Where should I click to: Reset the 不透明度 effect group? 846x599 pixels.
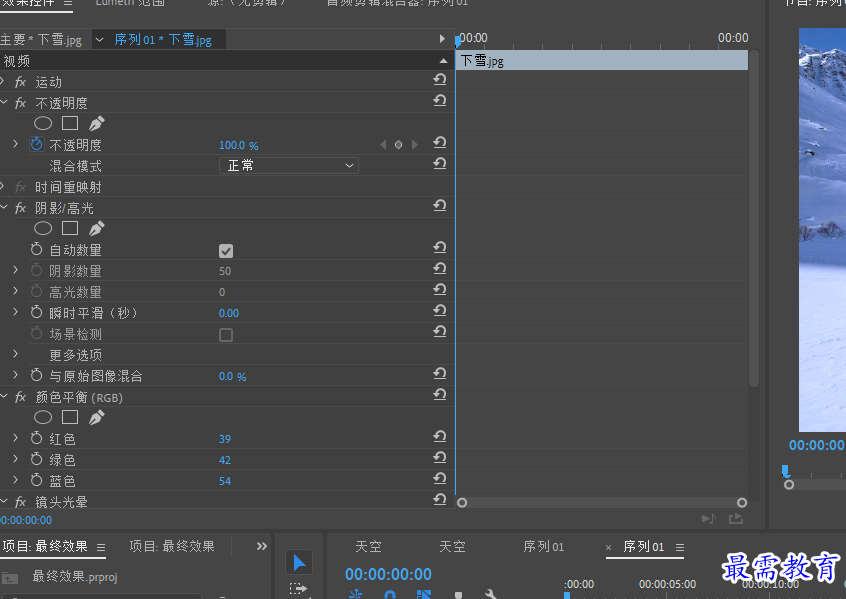tap(440, 101)
